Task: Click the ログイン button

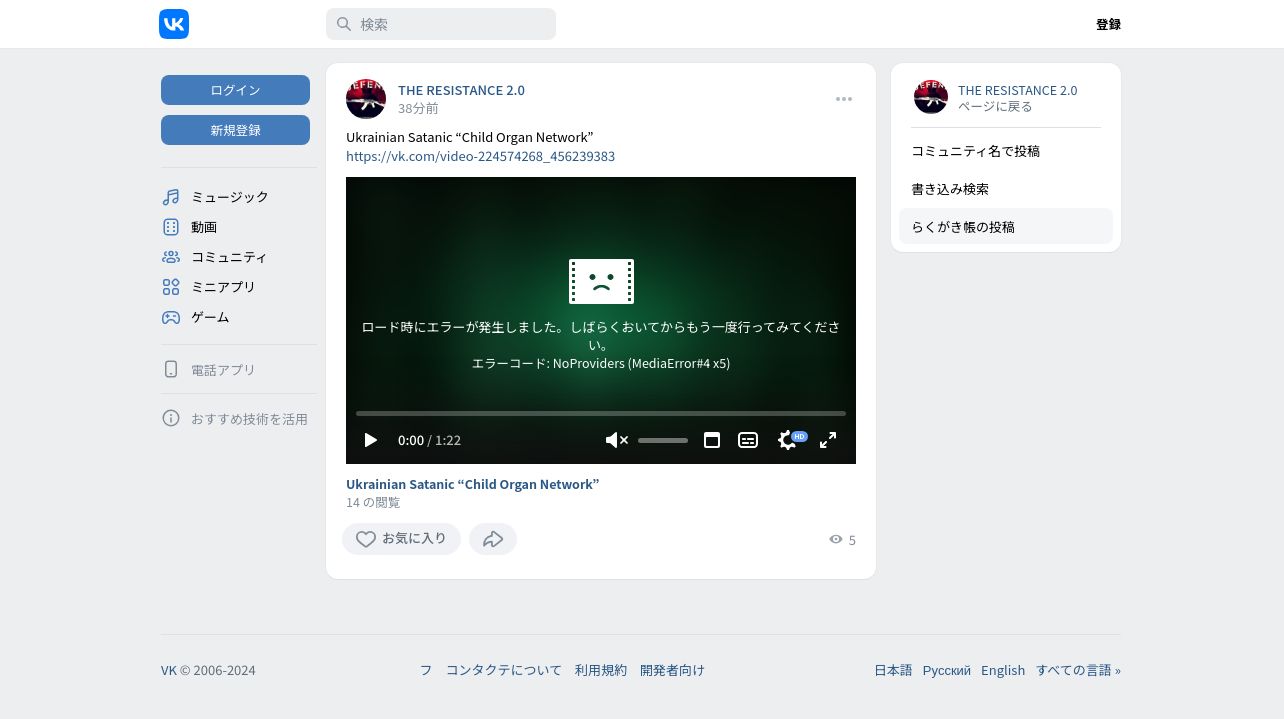Action: pos(235,90)
